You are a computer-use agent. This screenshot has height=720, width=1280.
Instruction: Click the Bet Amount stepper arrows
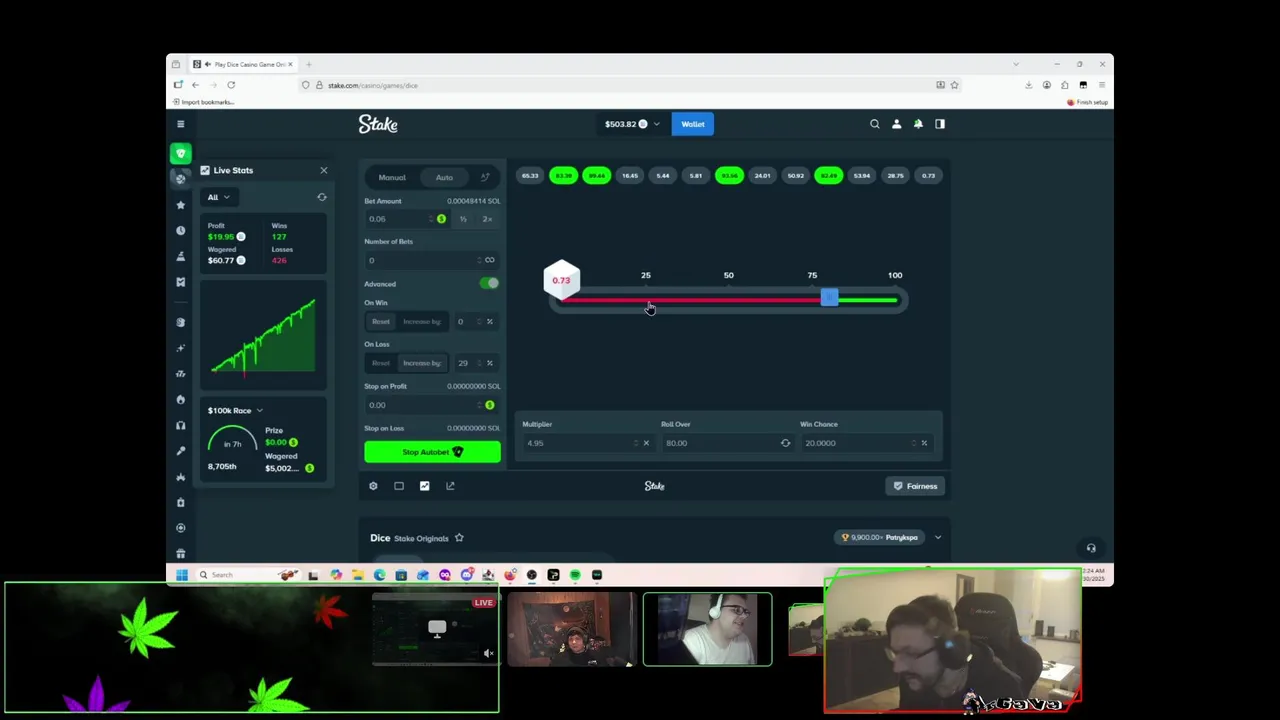(430, 219)
